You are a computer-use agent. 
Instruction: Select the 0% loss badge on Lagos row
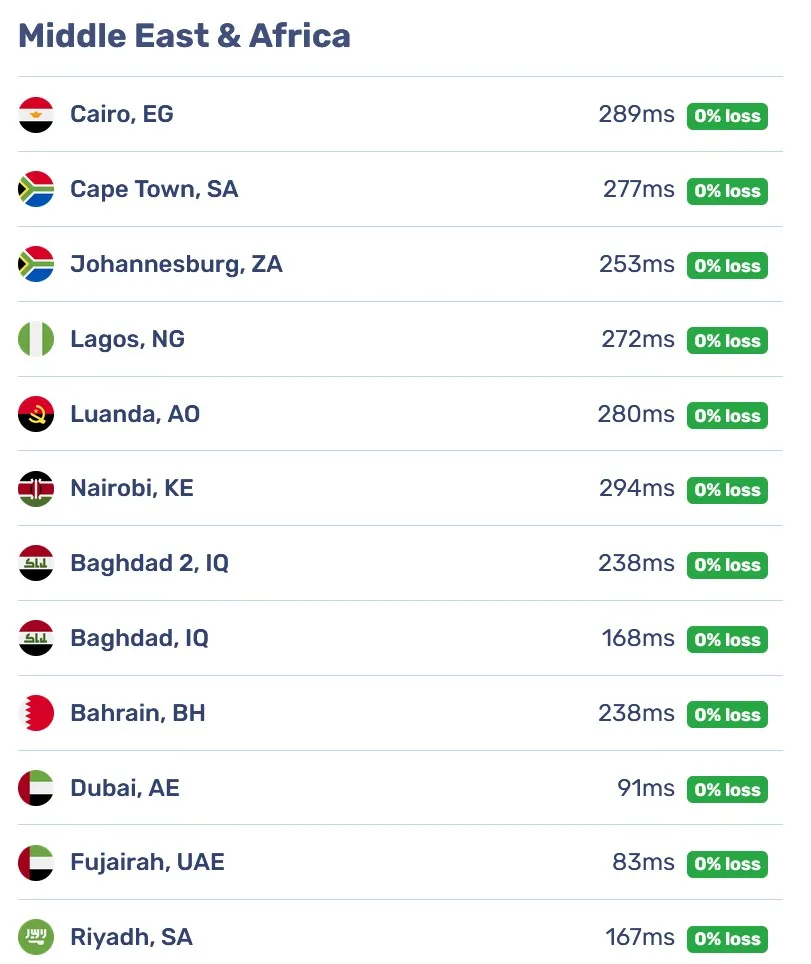(727, 341)
